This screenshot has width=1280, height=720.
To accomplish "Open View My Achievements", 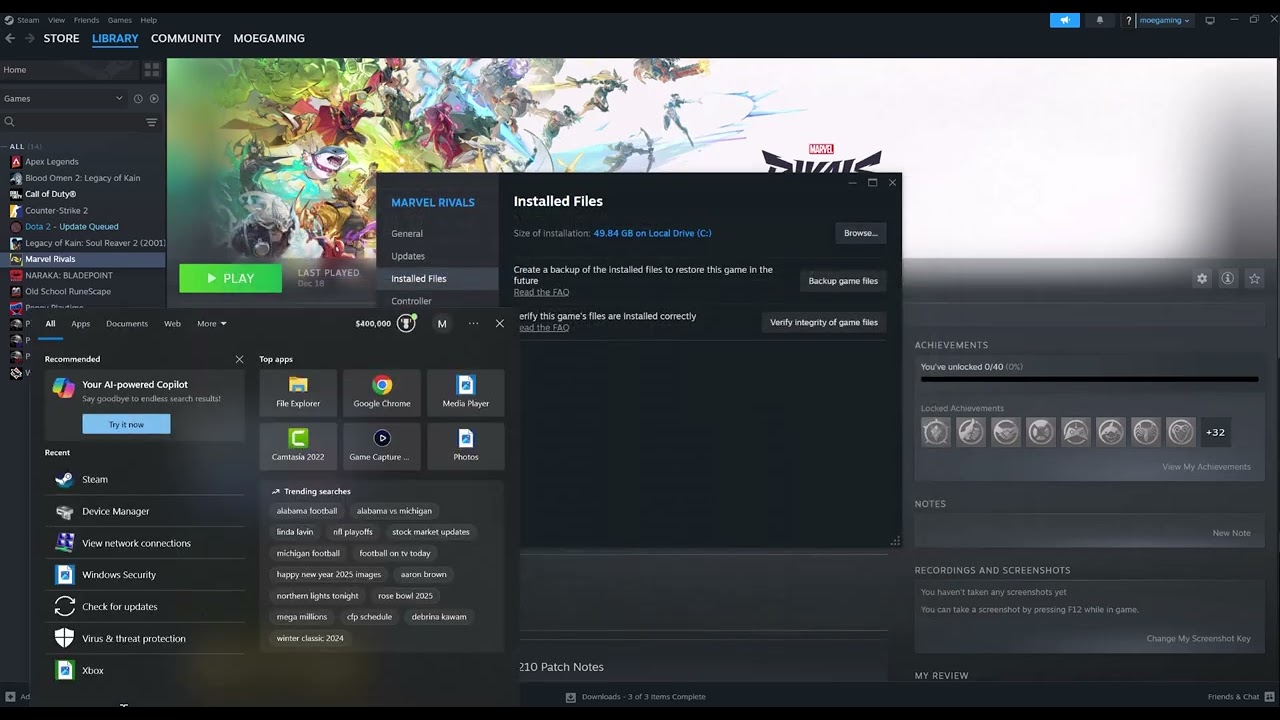I will [1206, 467].
